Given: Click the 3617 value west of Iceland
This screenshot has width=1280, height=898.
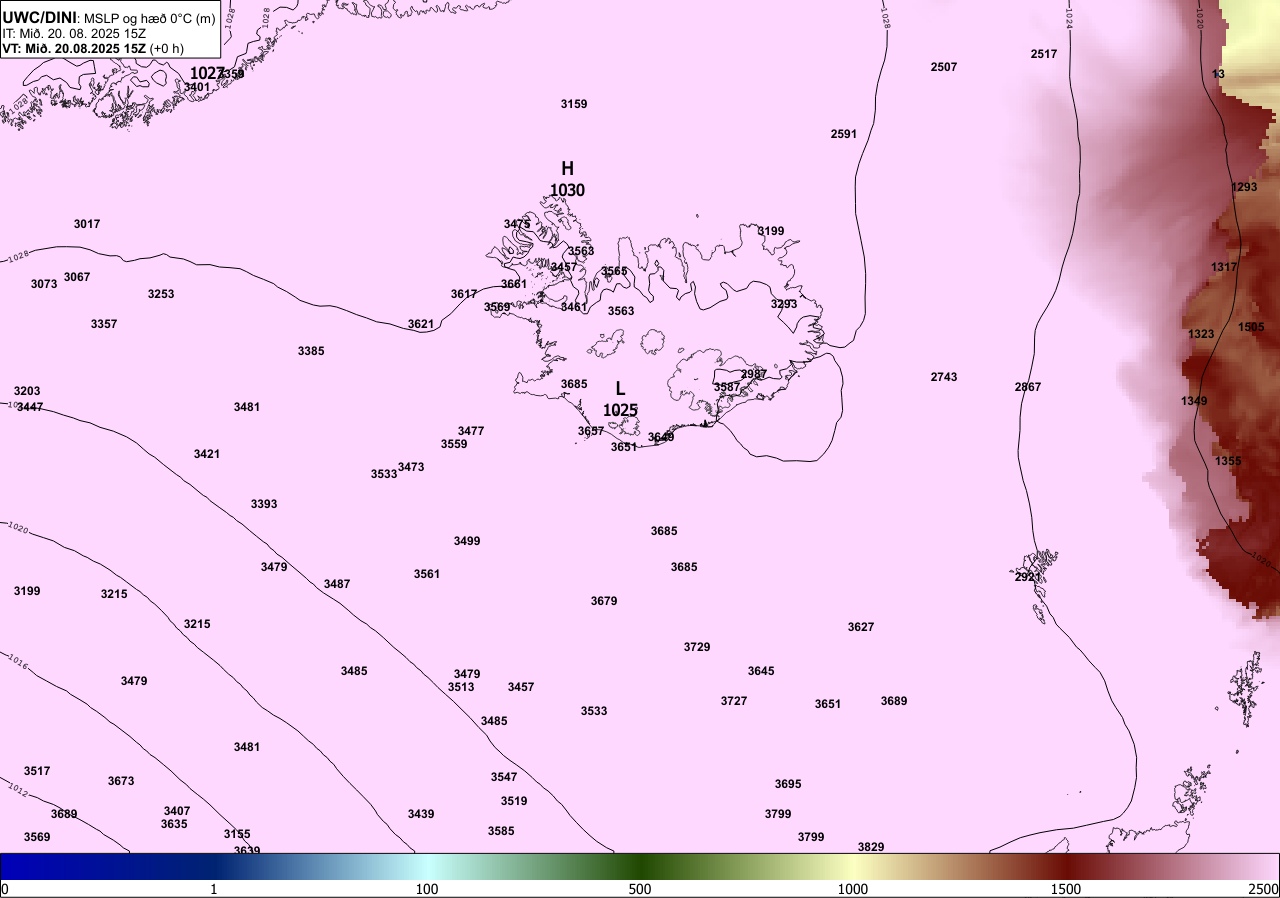Looking at the screenshot, I should point(464,294).
